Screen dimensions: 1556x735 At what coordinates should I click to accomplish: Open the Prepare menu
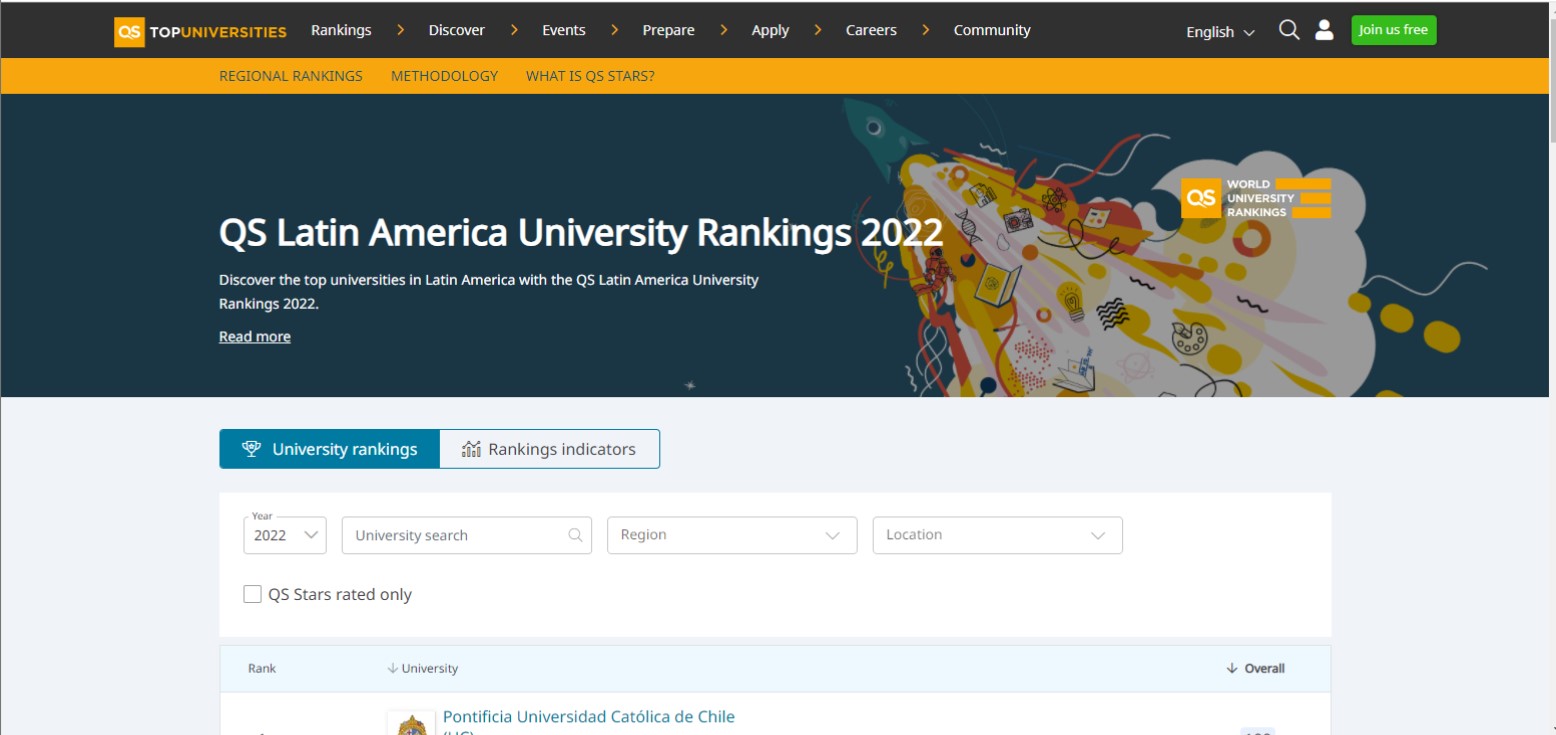pos(669,30)
